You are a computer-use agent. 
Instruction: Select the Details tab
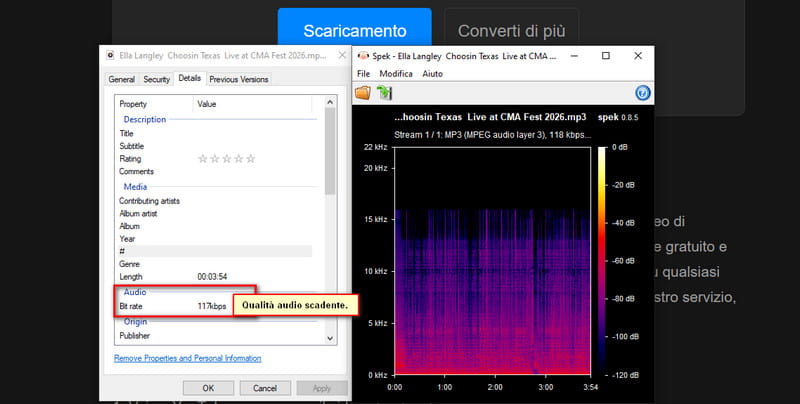pyautogui.click(x=189, y=78)
